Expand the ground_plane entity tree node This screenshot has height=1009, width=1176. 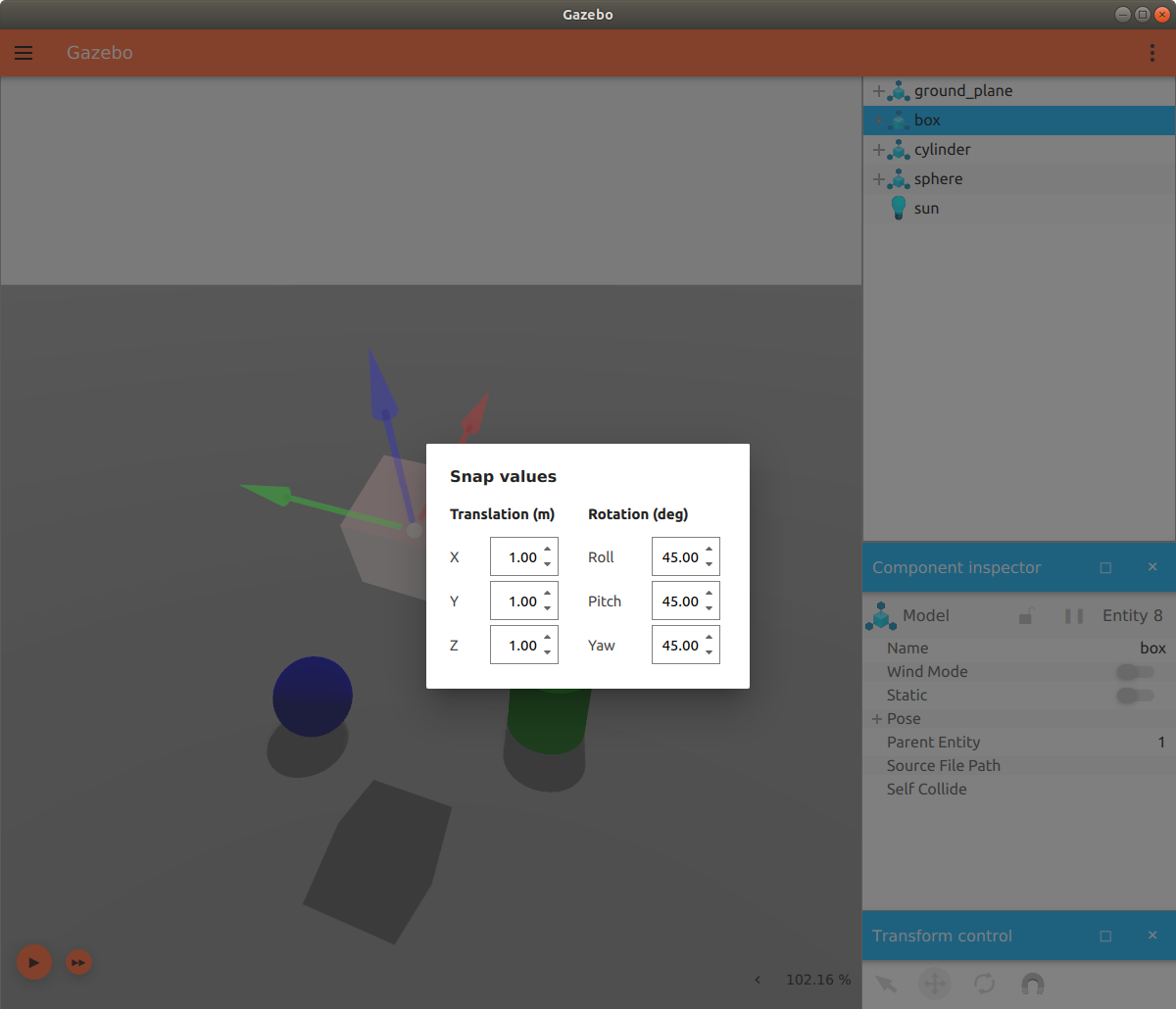pos(878,91)
